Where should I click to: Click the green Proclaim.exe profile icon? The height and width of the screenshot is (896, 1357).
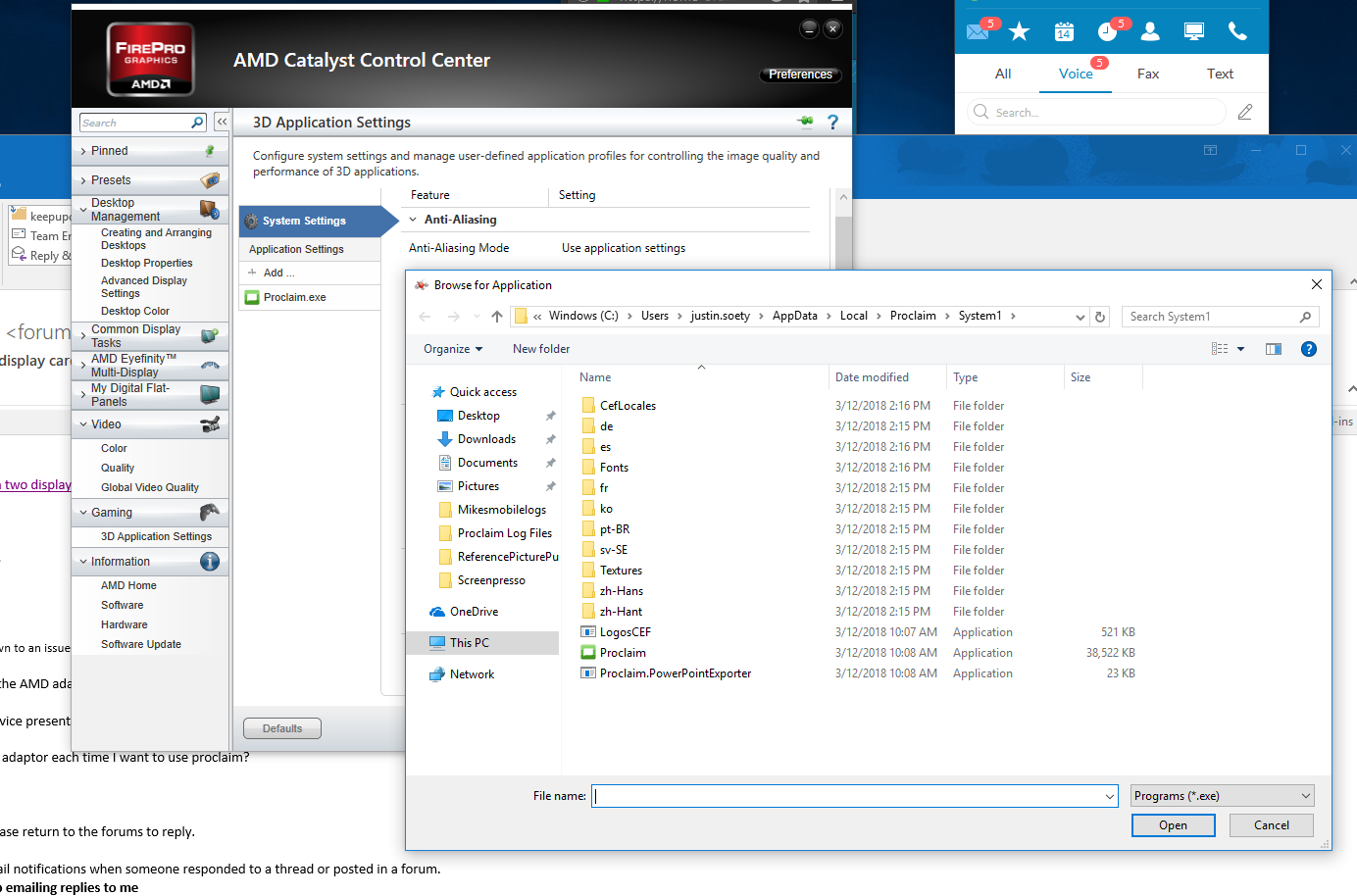click(x=252, y=297)
